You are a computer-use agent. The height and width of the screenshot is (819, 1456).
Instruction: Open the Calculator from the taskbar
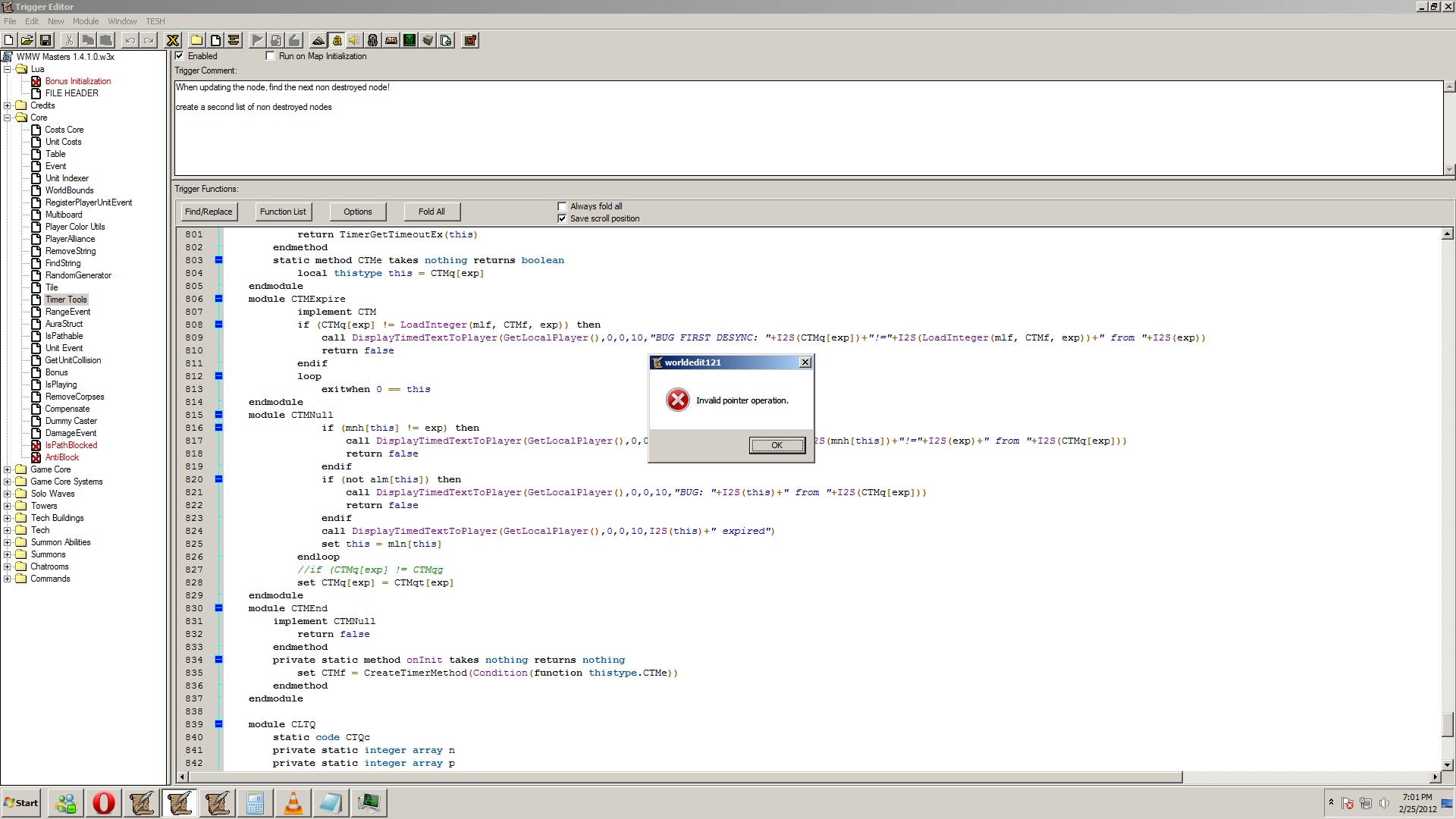tap(255, 803)
